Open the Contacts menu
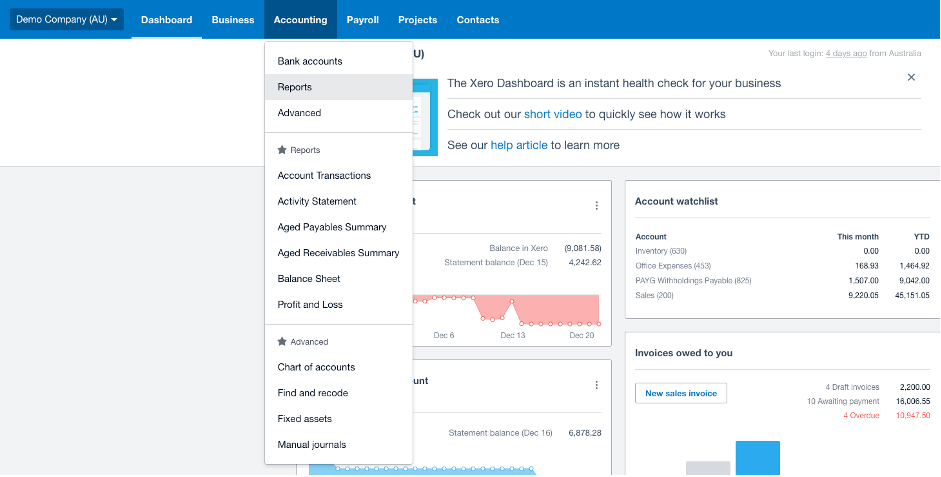941x477 pixels. click(478, 20)
